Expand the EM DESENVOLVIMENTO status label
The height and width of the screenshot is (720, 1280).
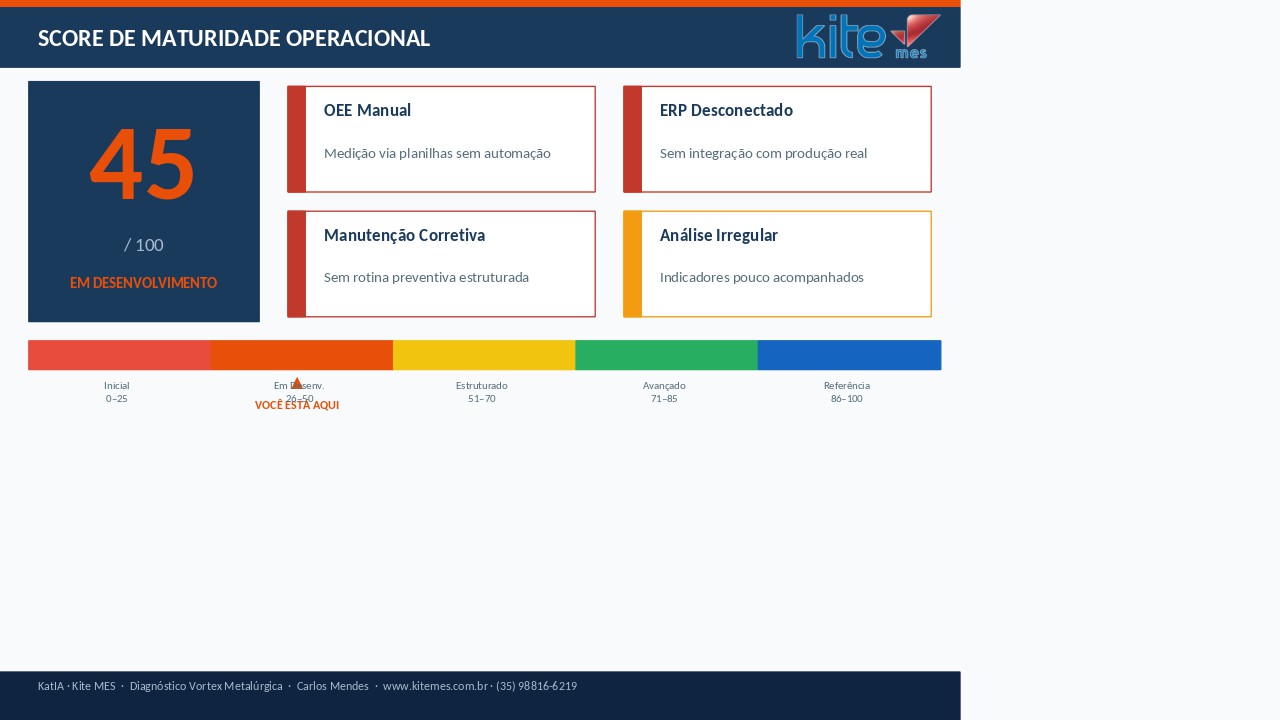point(143,283)
